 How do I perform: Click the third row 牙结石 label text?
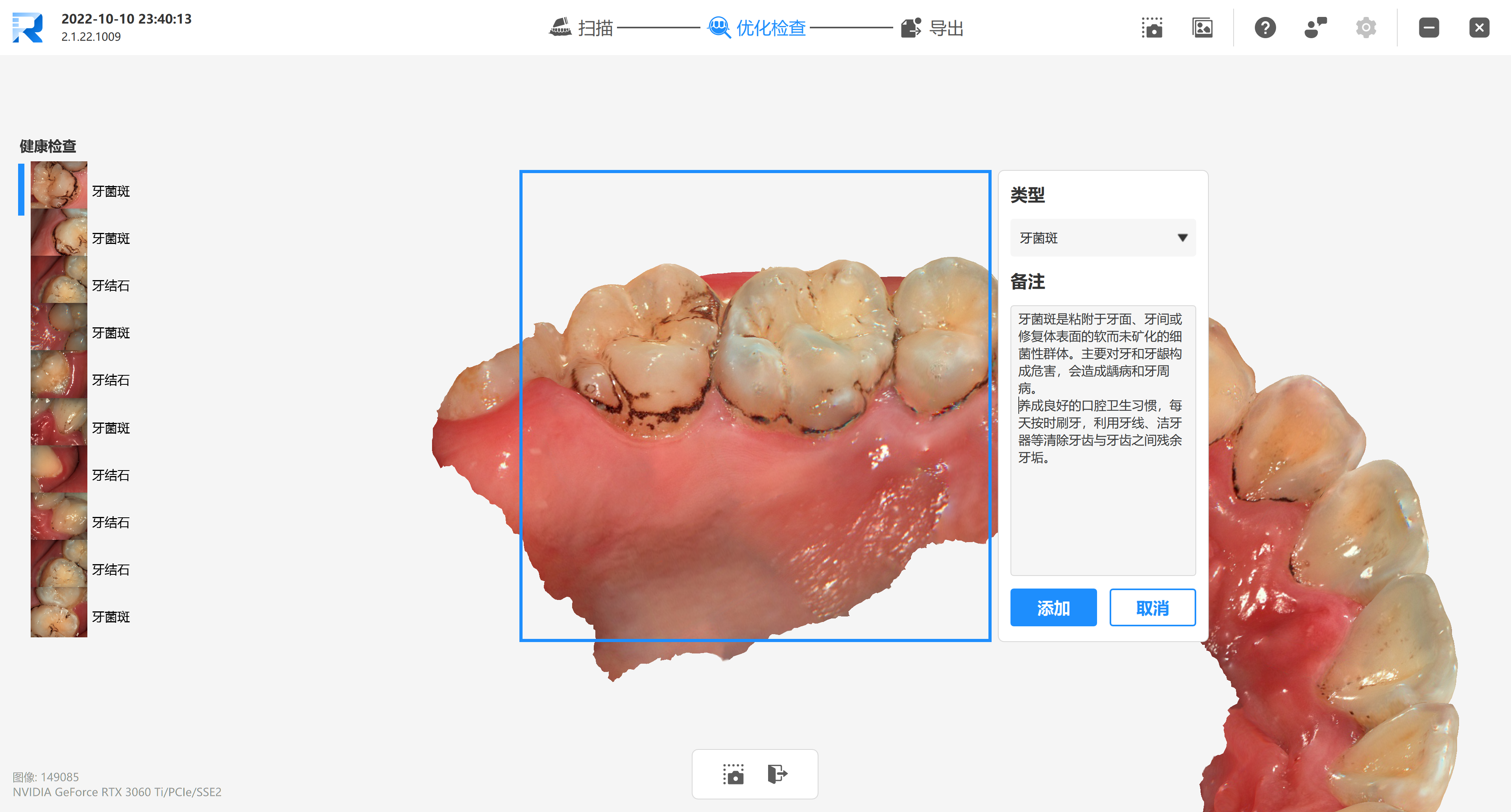coord(111,286)
